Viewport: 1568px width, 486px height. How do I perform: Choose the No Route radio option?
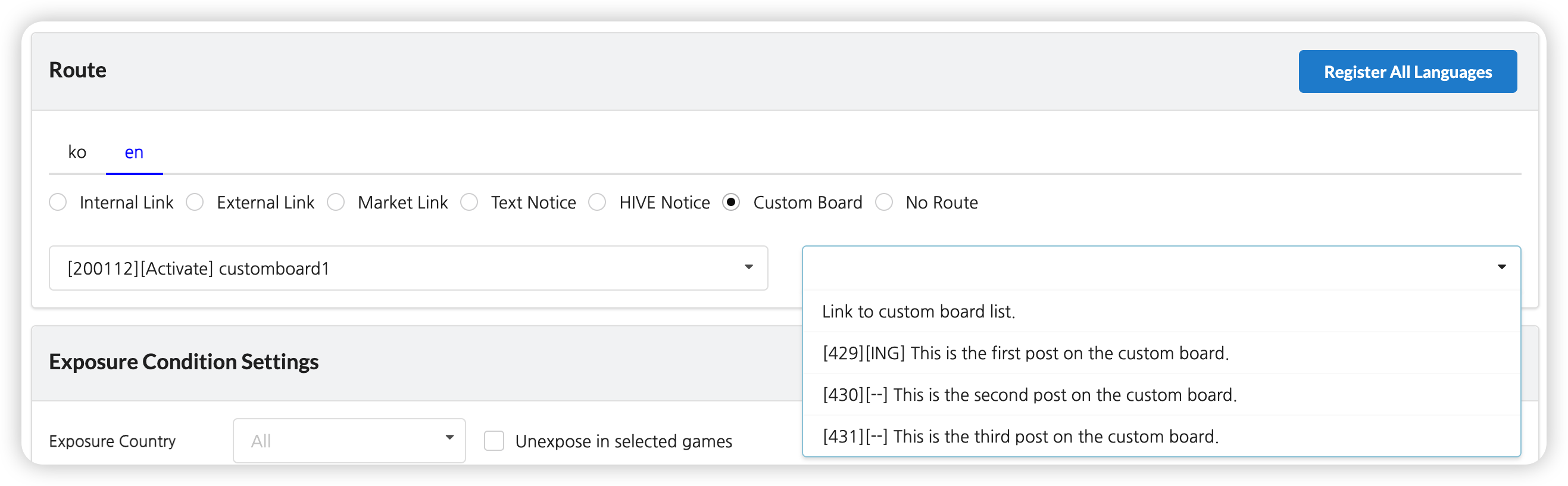coord(884,202)
